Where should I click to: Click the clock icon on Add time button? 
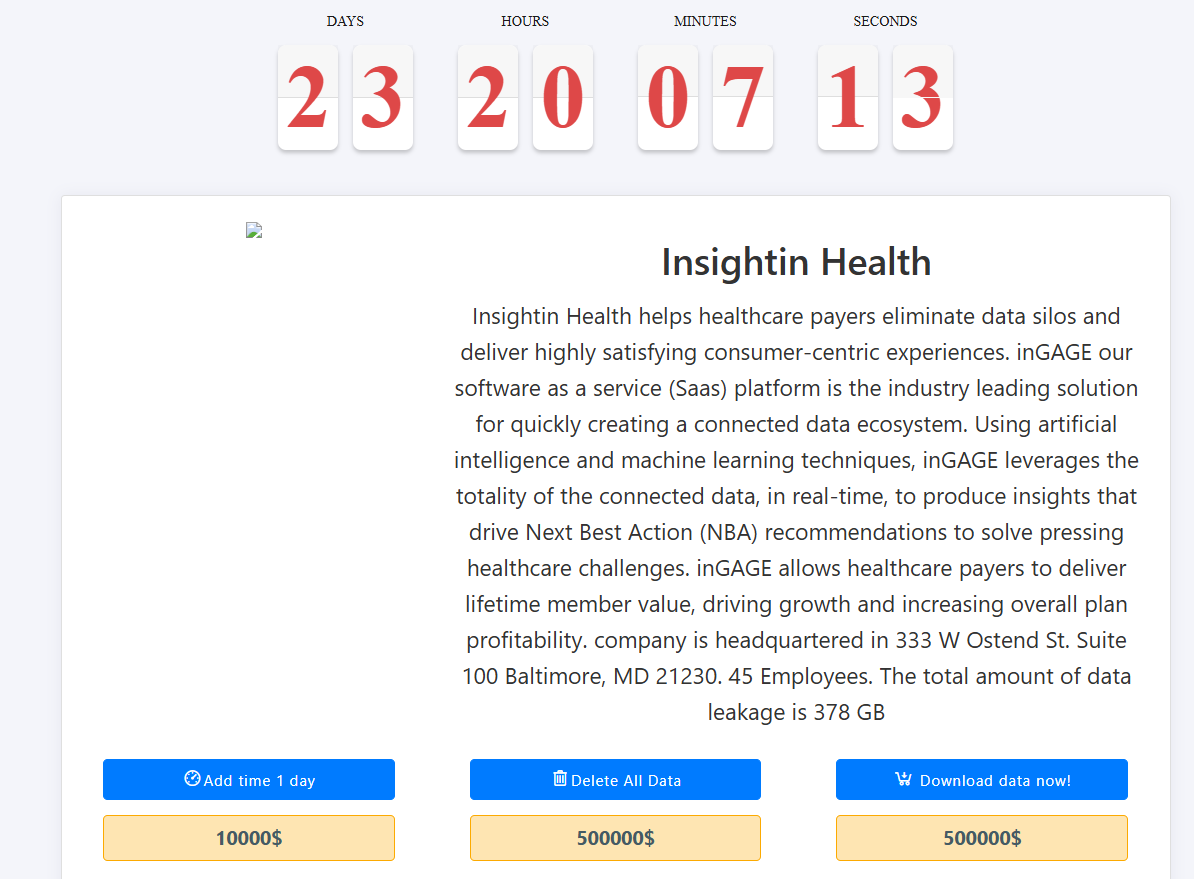click(190, 779)
